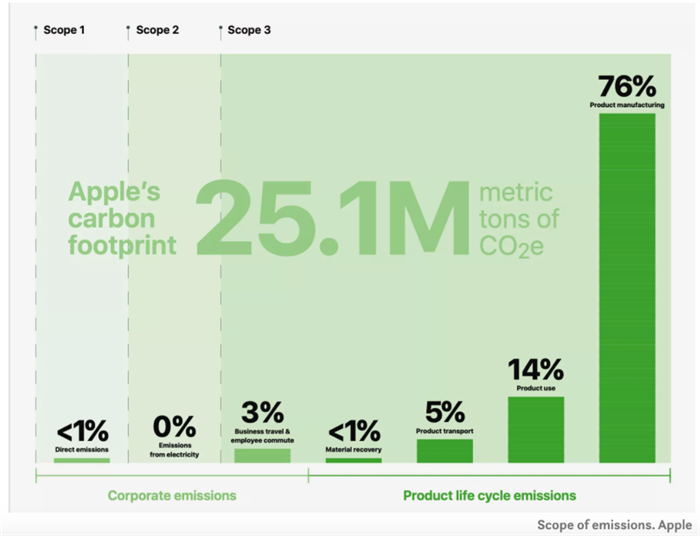Click the tall Product manufacturing bar

[x=627, y=288]
